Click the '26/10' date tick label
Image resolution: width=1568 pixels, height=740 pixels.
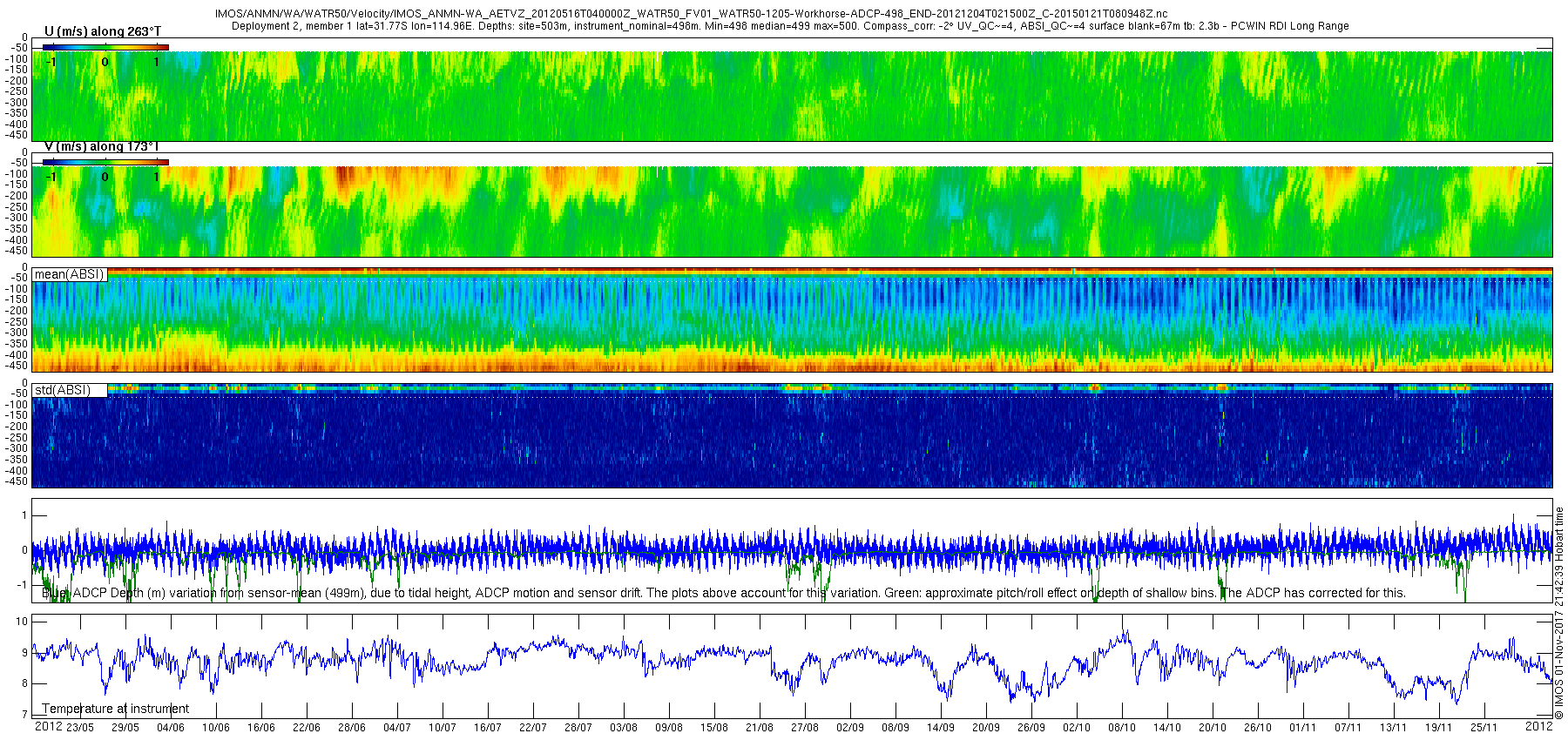(1258, 728)
